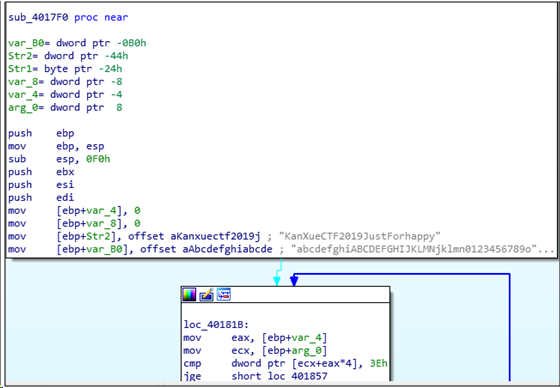Click the "KanXueCTF2019JustForhappy" string comment

360,236
